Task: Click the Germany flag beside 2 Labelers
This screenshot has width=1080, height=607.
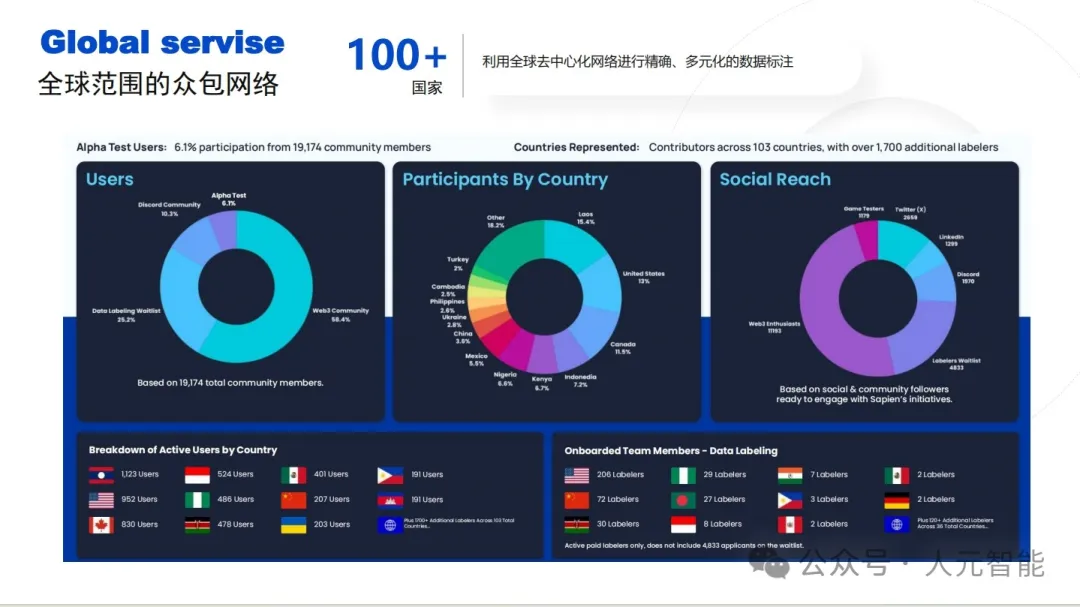Action: tap(897, 500)
